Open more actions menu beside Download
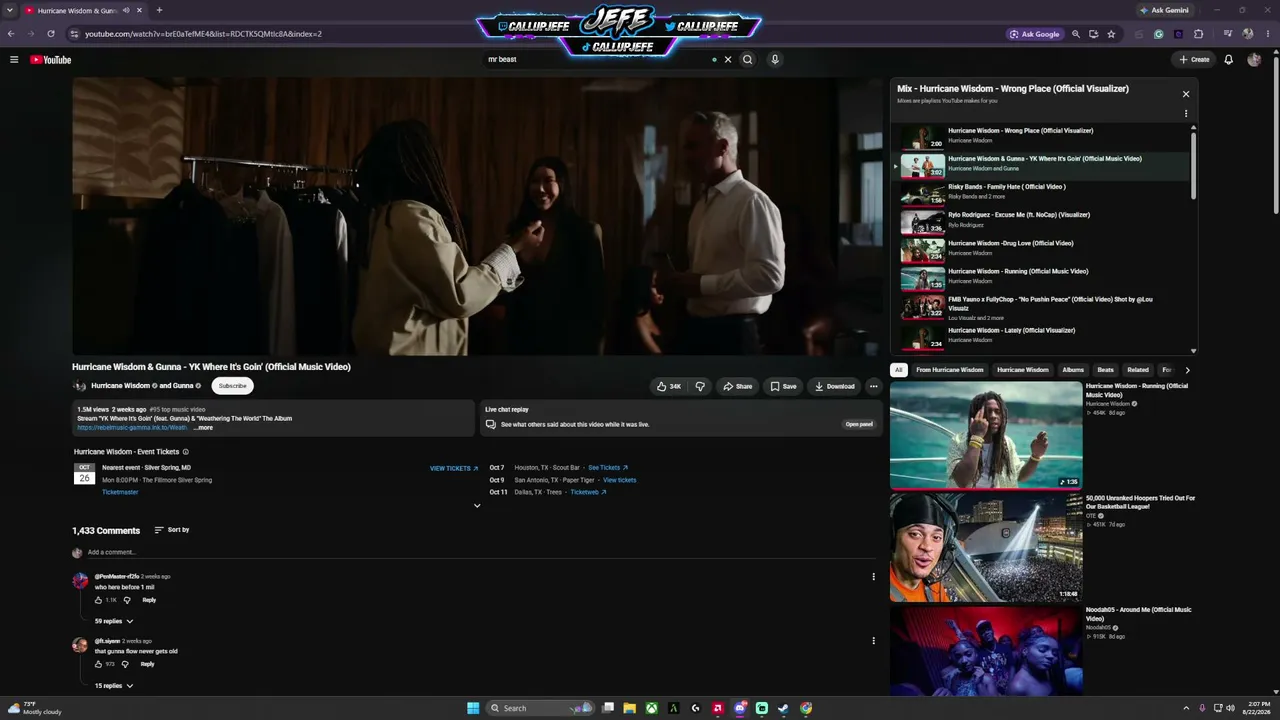Viewport: 1280px width, 720px height. (873, 386)
